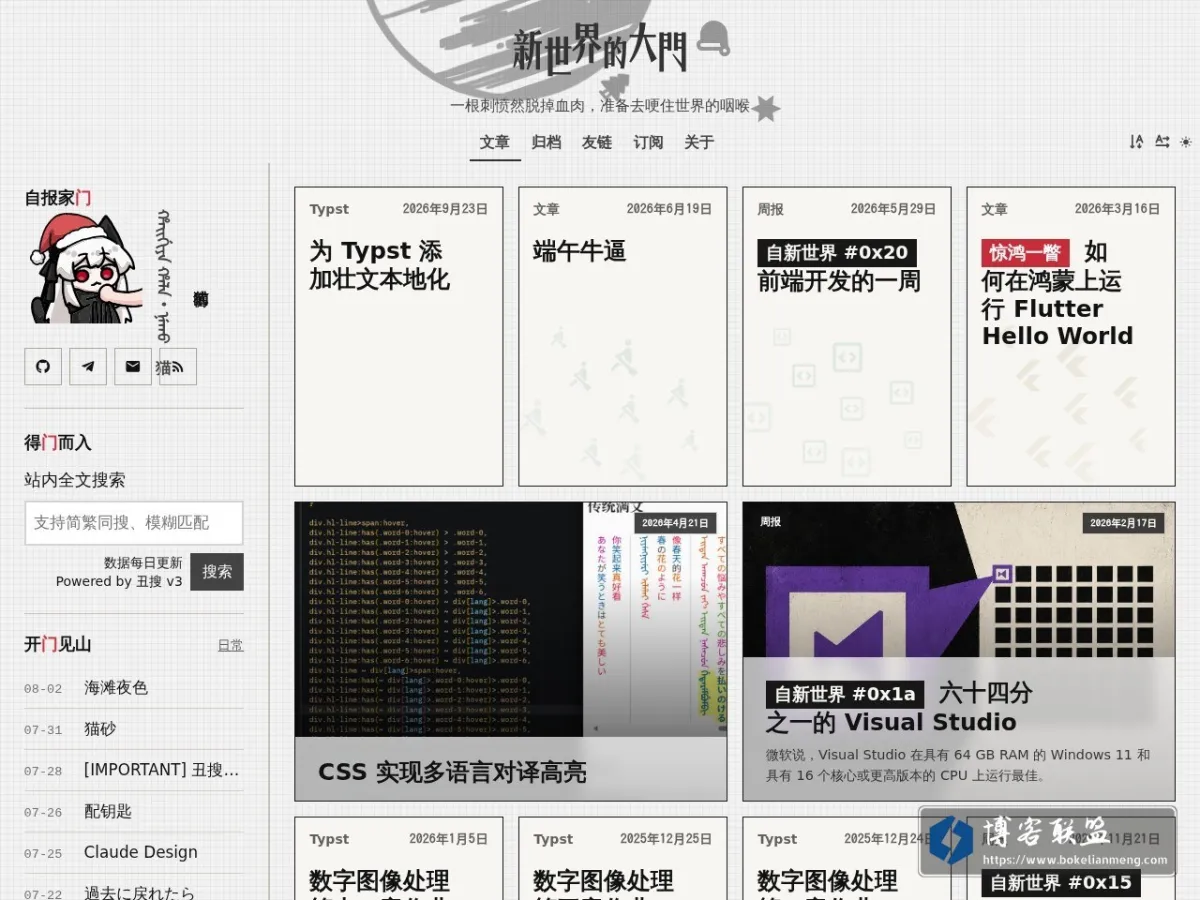Open the 配钥匙 post entry

click(108, 811)
